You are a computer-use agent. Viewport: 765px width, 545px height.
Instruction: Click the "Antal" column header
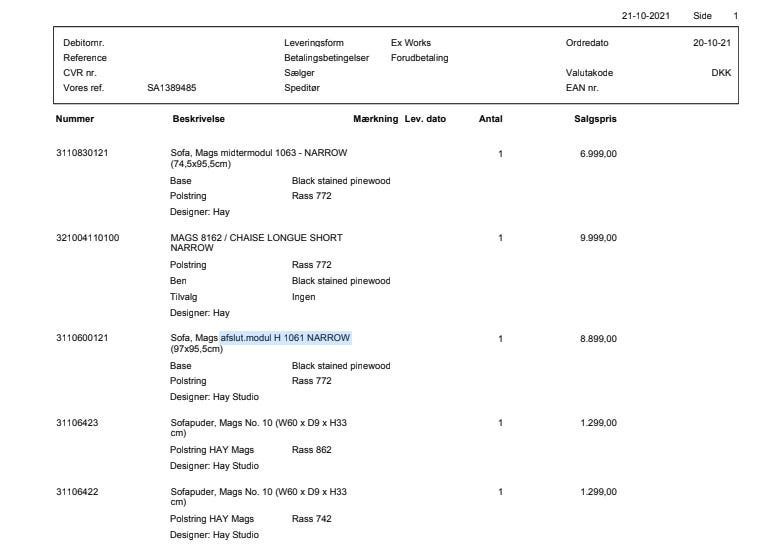point(490,119)
